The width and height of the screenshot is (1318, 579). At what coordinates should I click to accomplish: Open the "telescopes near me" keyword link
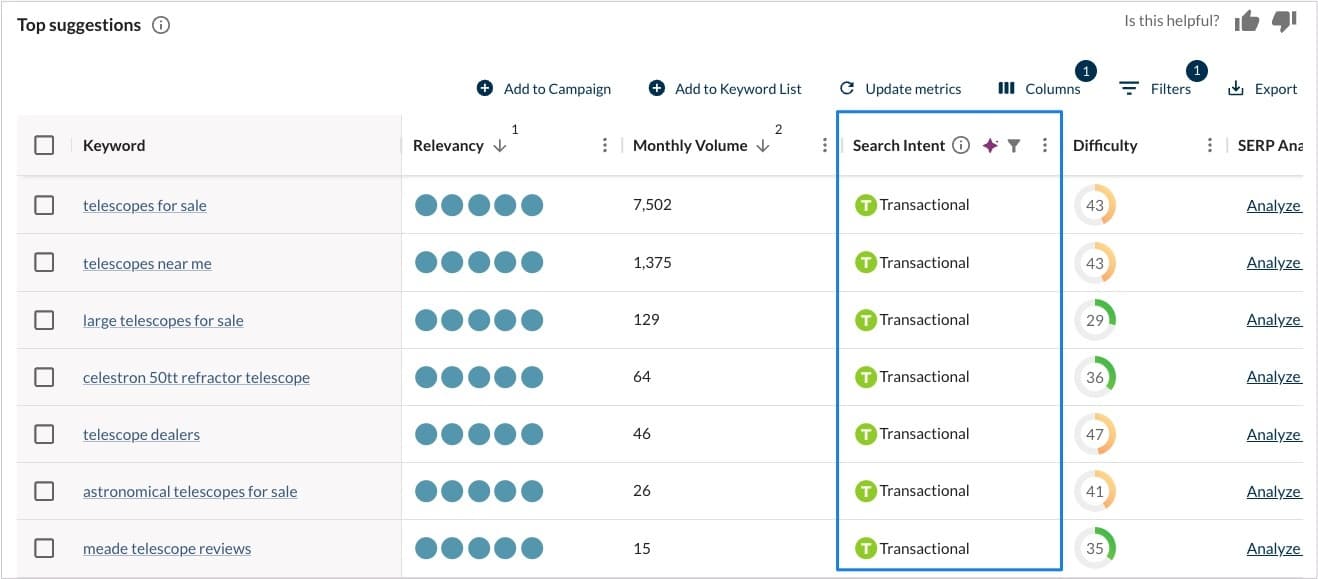click(x=147, y=264)
